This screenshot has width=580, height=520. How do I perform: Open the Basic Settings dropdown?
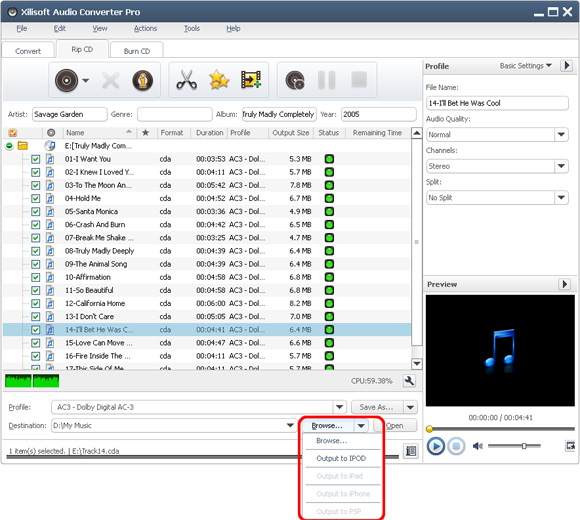click(x=526, y=65)
